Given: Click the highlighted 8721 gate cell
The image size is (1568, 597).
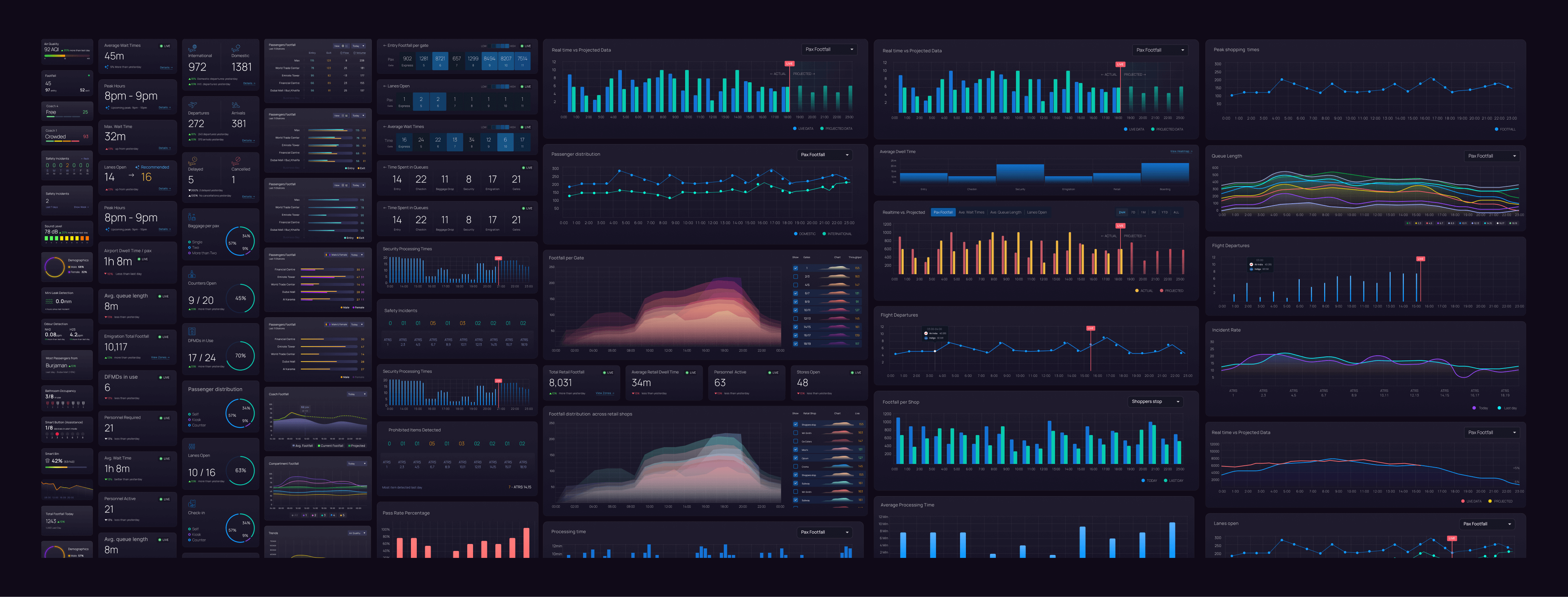Looking at the screenshot, I should point(440,61).
